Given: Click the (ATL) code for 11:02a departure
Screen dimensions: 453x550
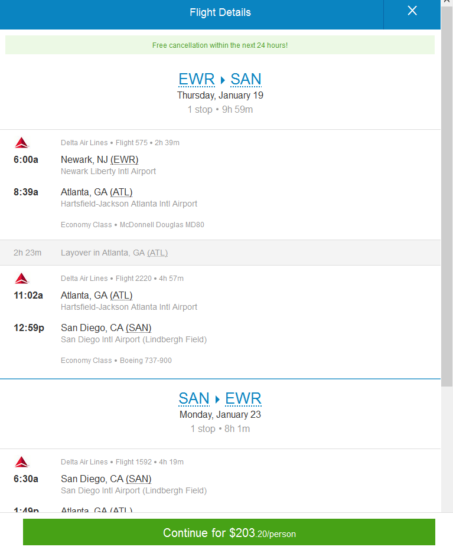Looking at the screenshot, I should click(x=121, y=296).
